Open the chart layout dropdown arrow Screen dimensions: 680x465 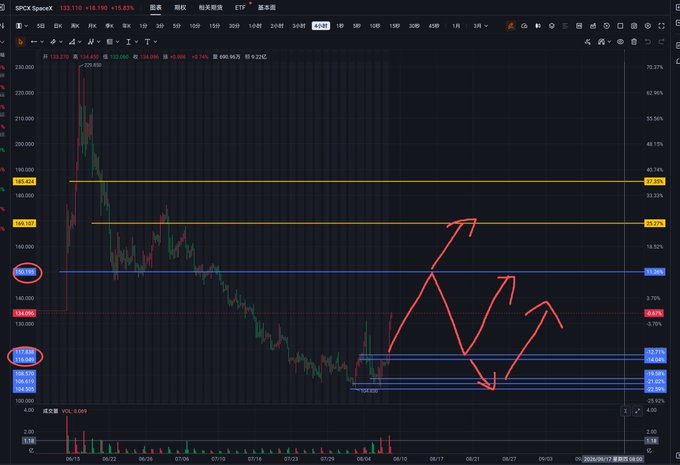tap(26, 26)
